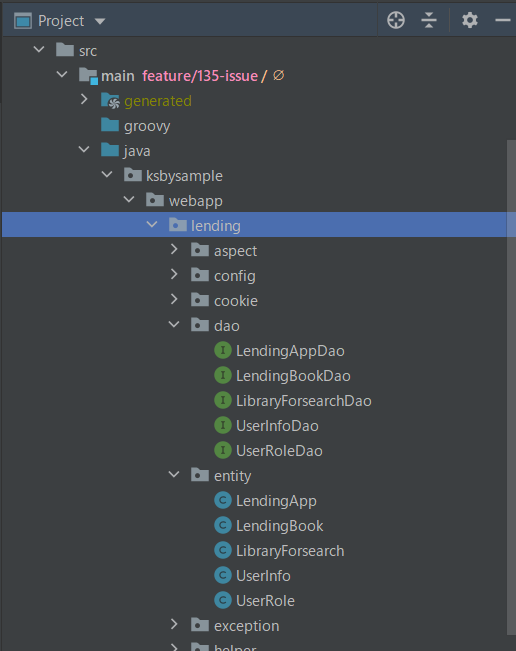Viewport: 516px width, 651px height.
Task: Click the generated sources folder icon
Action: [110, 100]
